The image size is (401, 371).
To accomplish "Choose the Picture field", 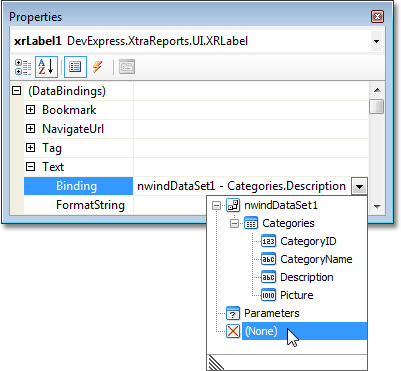I will (297, 295).
